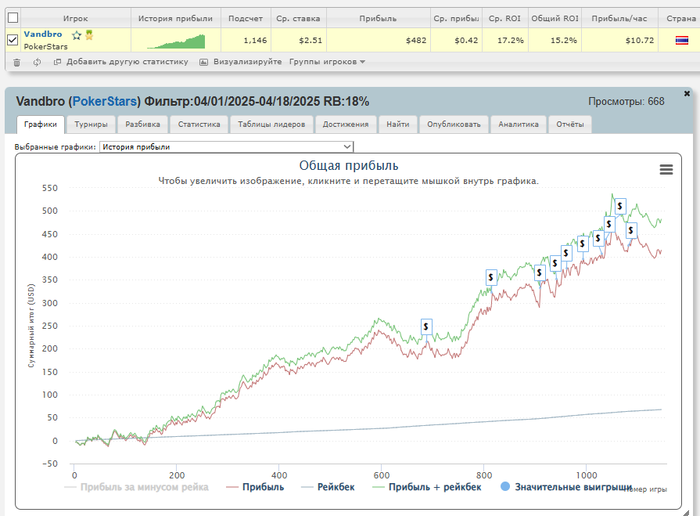700x516 pixels.
Task: Open the Выбранные графики dropdown
Action: (226, 147)
